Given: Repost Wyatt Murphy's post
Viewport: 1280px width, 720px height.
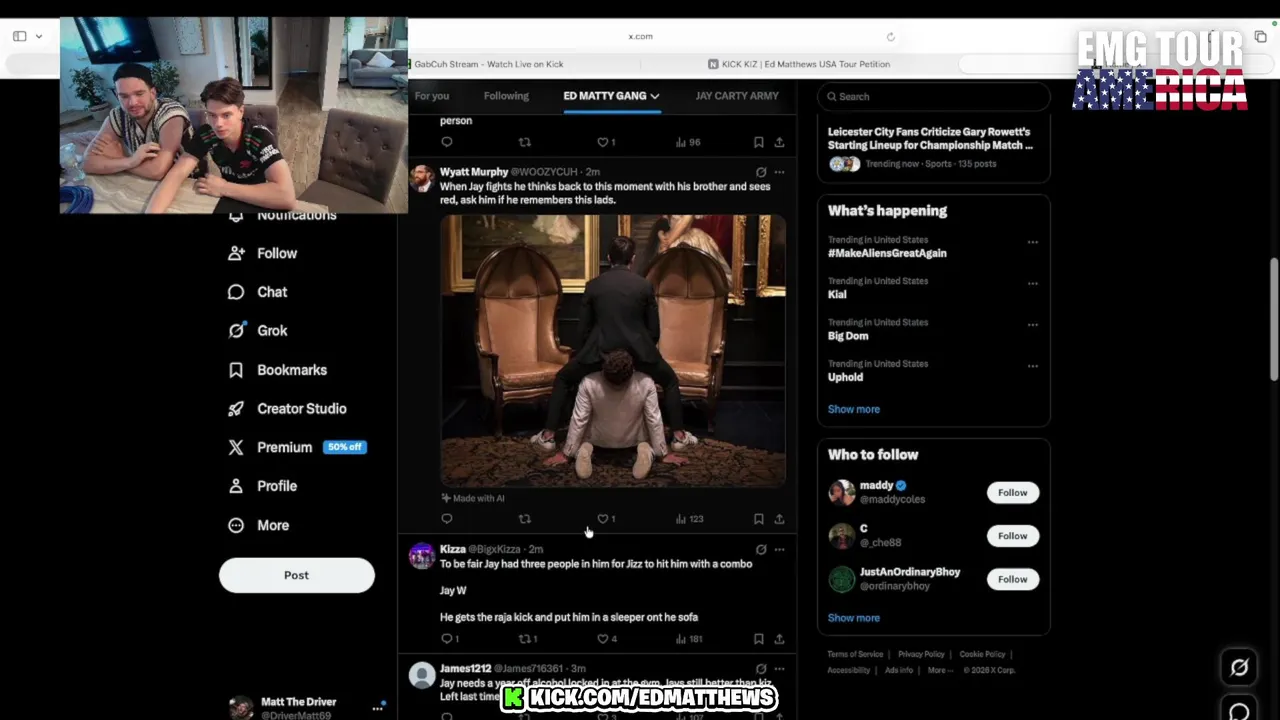Looking at the screenshot, I should [525, 519].
